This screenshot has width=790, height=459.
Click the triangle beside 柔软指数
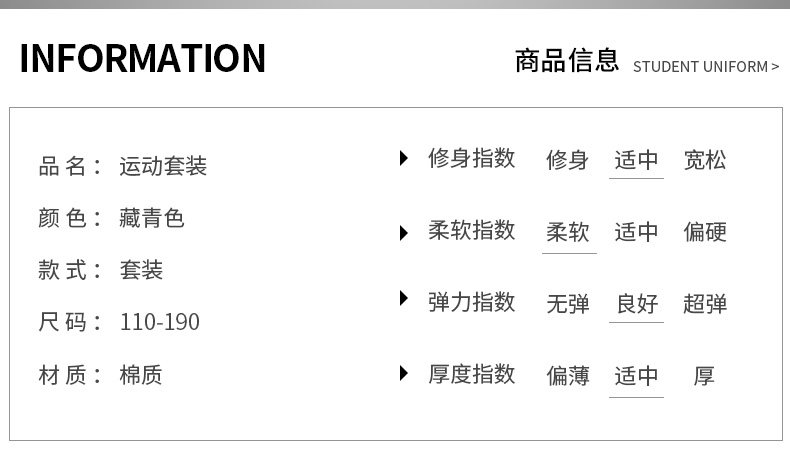[404, 232]
